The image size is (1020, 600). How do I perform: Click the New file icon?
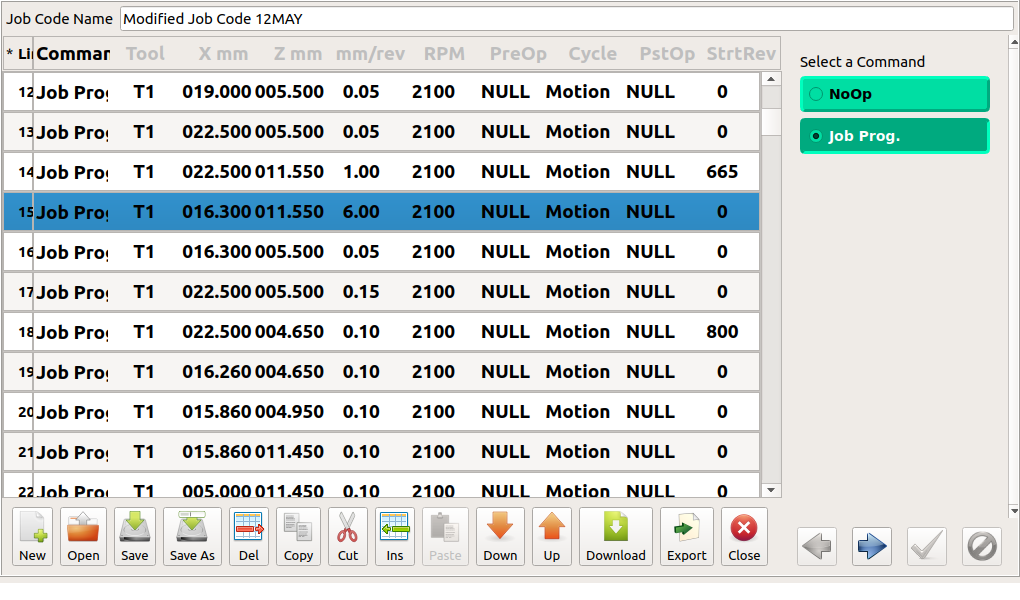[33, 536]
